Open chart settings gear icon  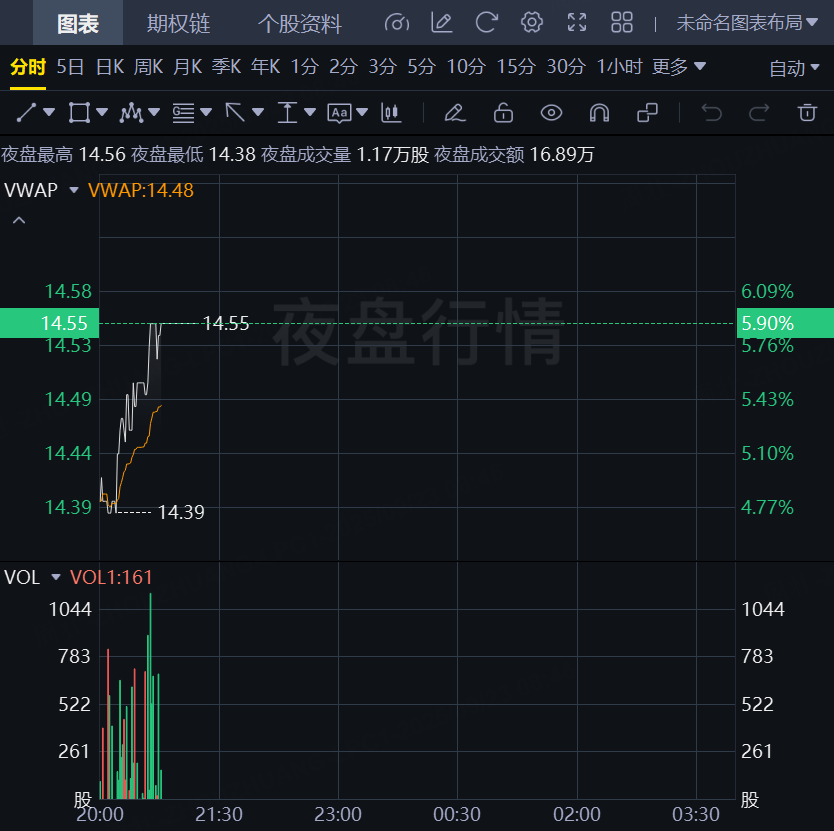click(x=531, y=23)
